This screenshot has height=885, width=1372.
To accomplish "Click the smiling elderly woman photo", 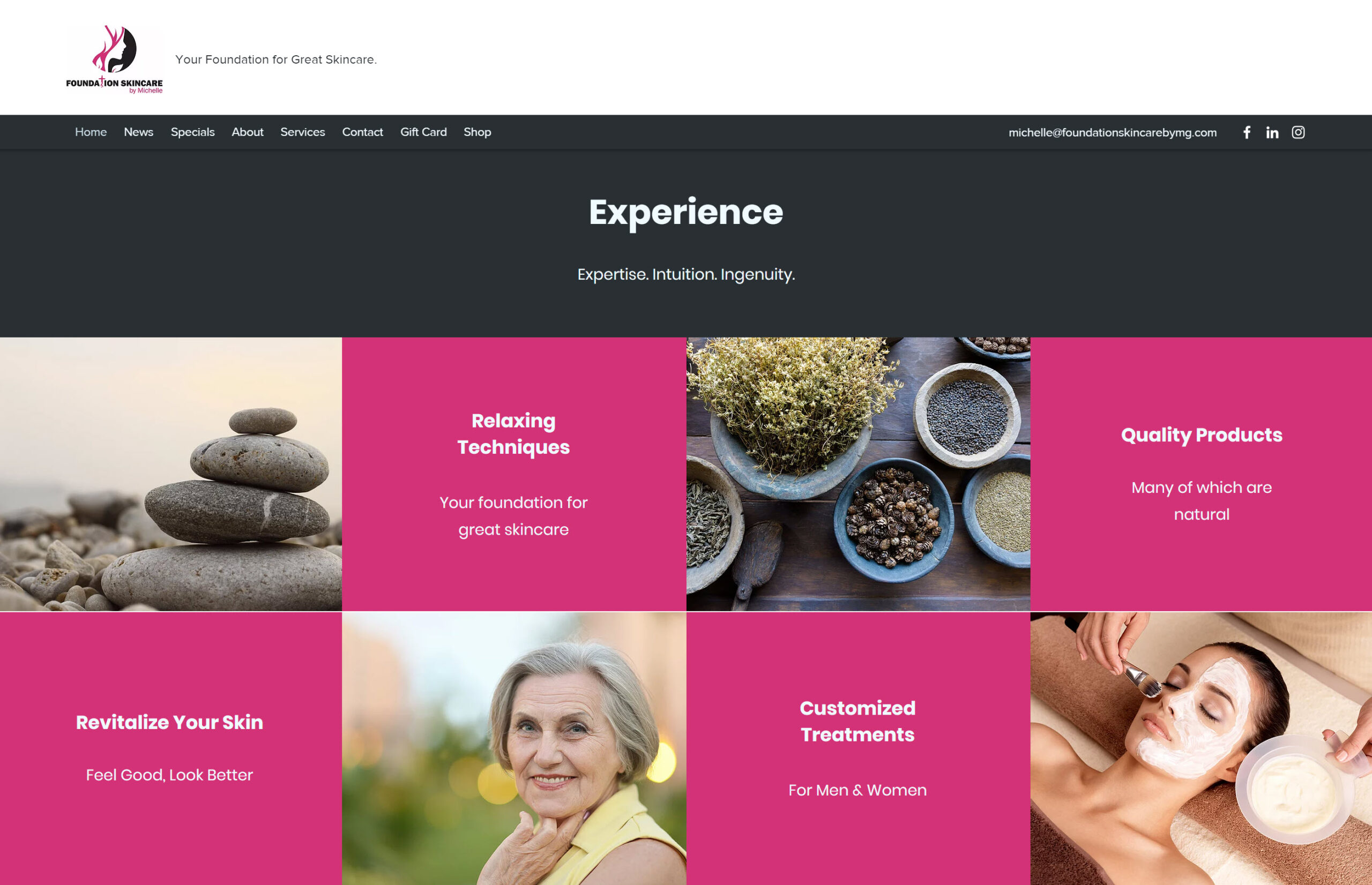I will click(x=514, y=748).
